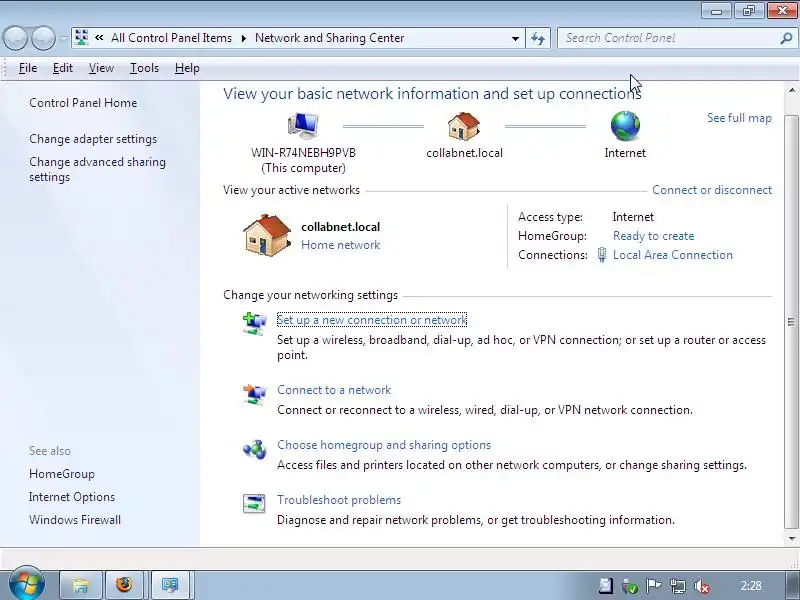Click the Set up new connection icon
This screenshot has height=600, width=800.
pyautogui.click(x=254, y=323)
